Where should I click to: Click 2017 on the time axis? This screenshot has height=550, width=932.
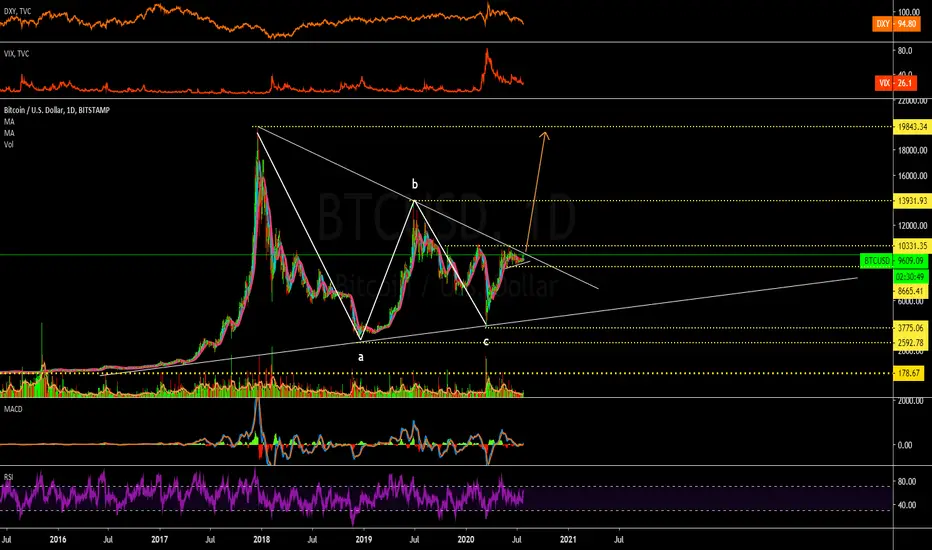pyautogui.click(x=159, y=540)
